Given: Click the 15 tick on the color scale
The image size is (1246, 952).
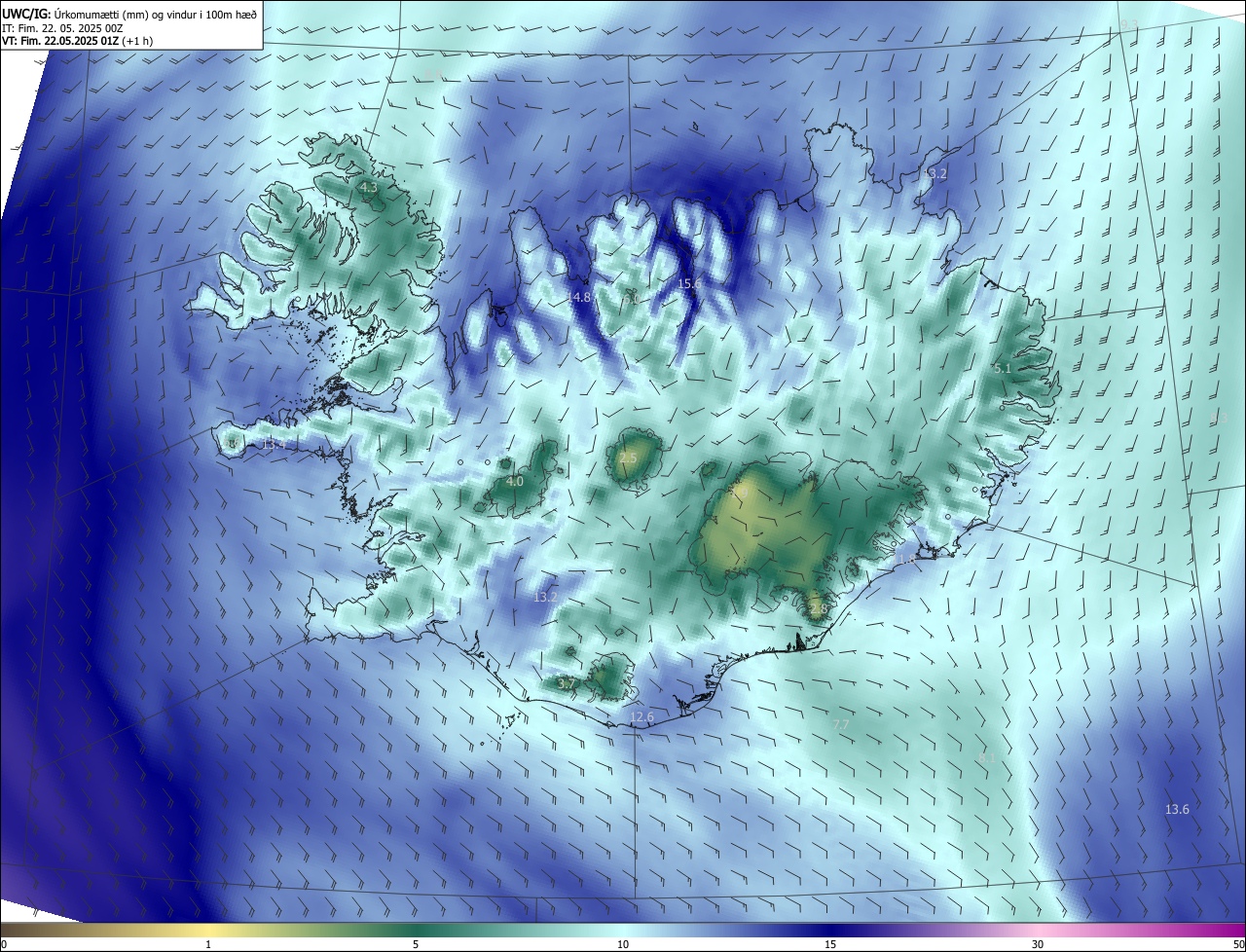Looking at the screenshot, I should pos(830,944).
